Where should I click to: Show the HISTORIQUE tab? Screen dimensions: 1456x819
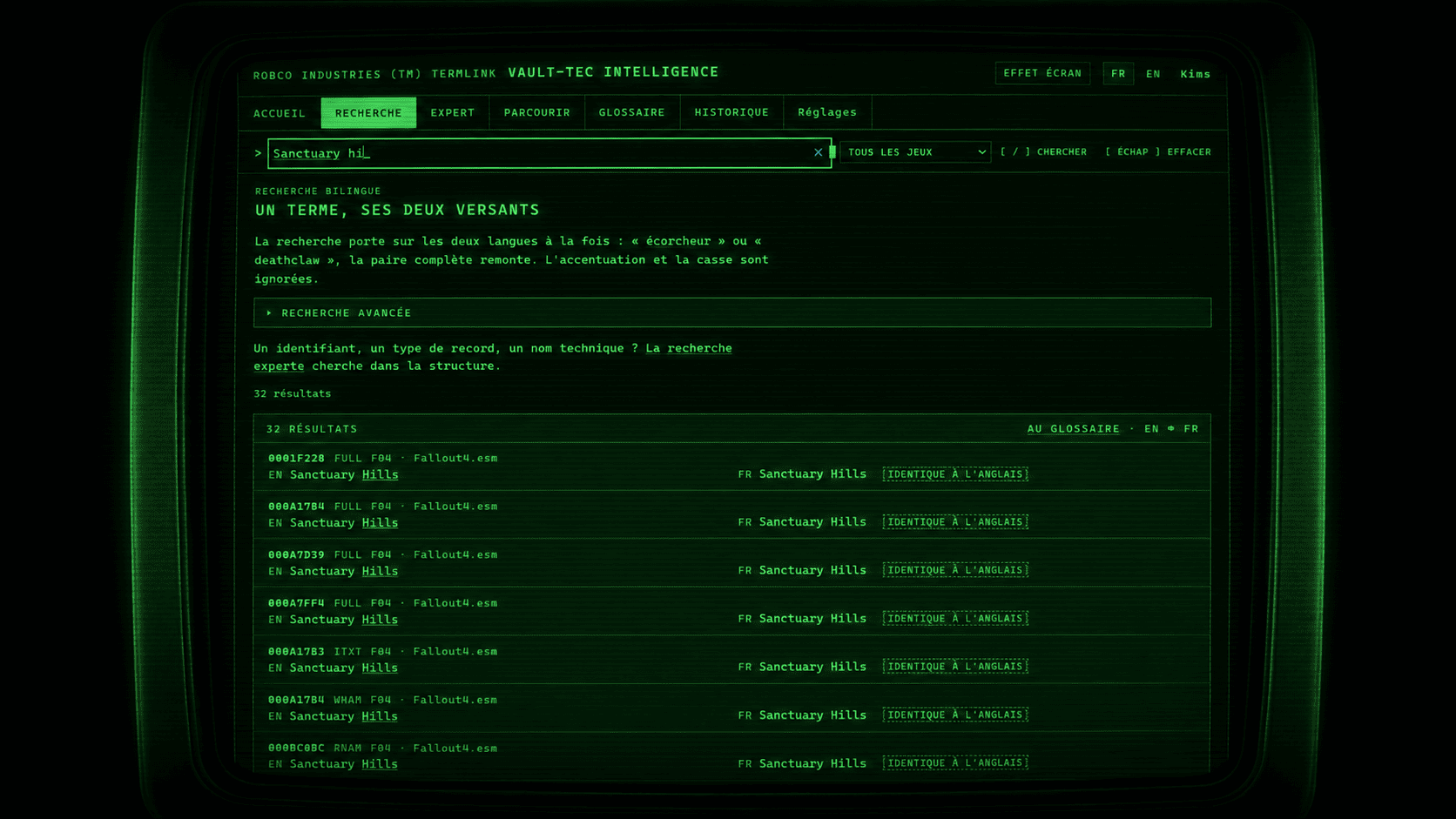731,112
